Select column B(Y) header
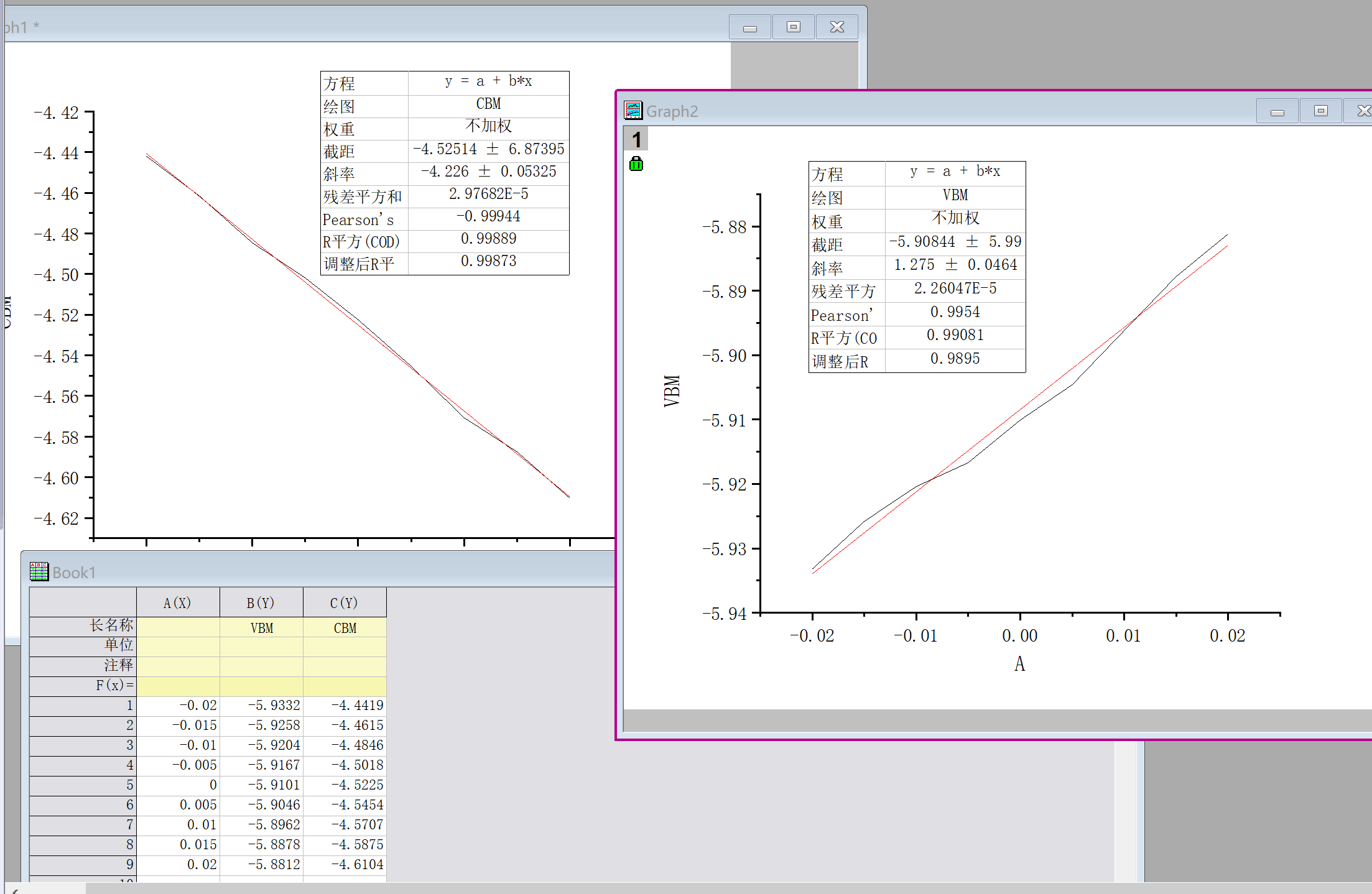This screenshot has width=1372, height=894. click(261, 602)
